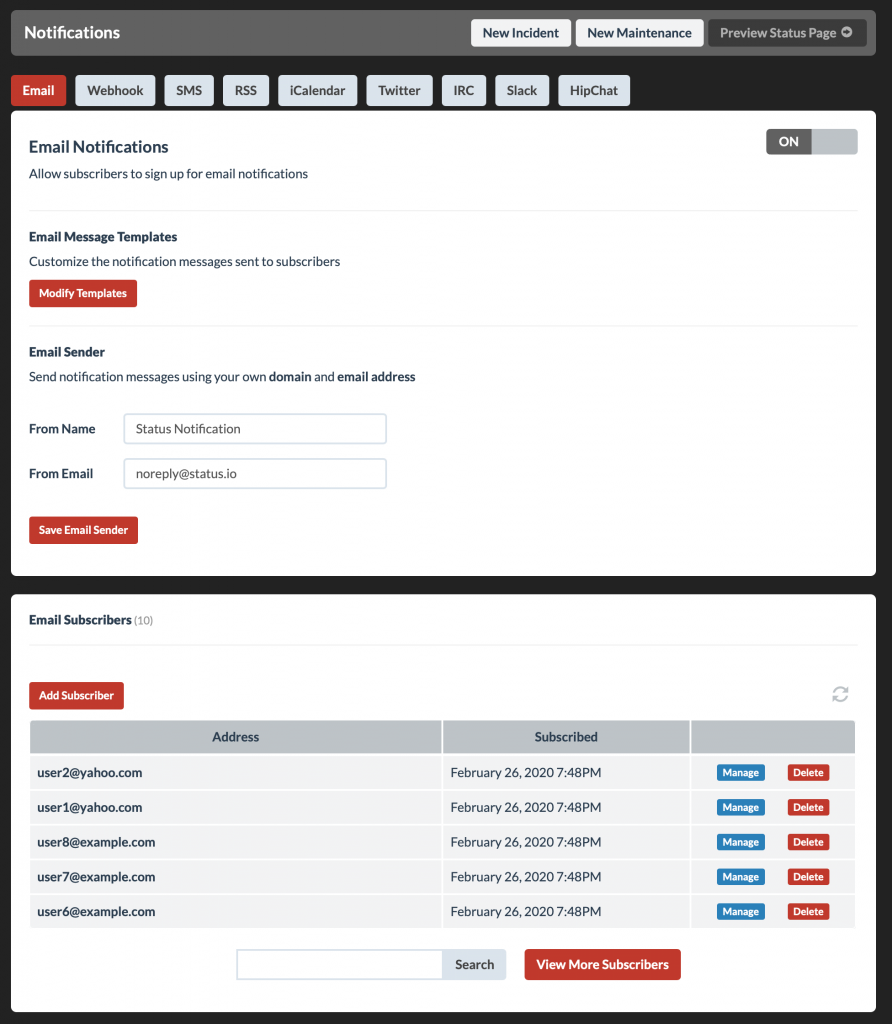This screenshot has height=1024, width=892.
Task: Click View More Subscribers button
Action: (602, 965)
